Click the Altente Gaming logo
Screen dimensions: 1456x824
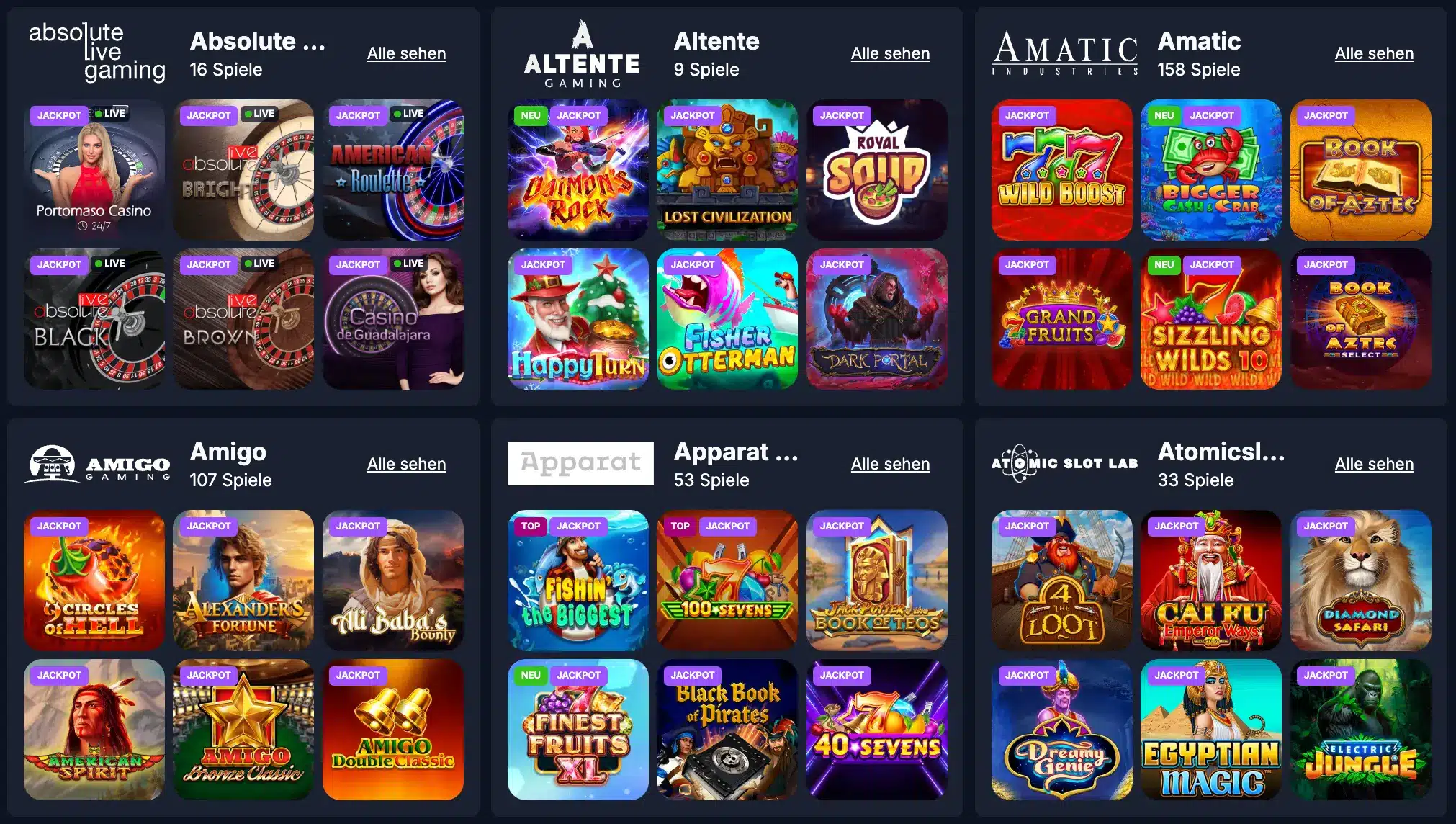tap(582, 53)
